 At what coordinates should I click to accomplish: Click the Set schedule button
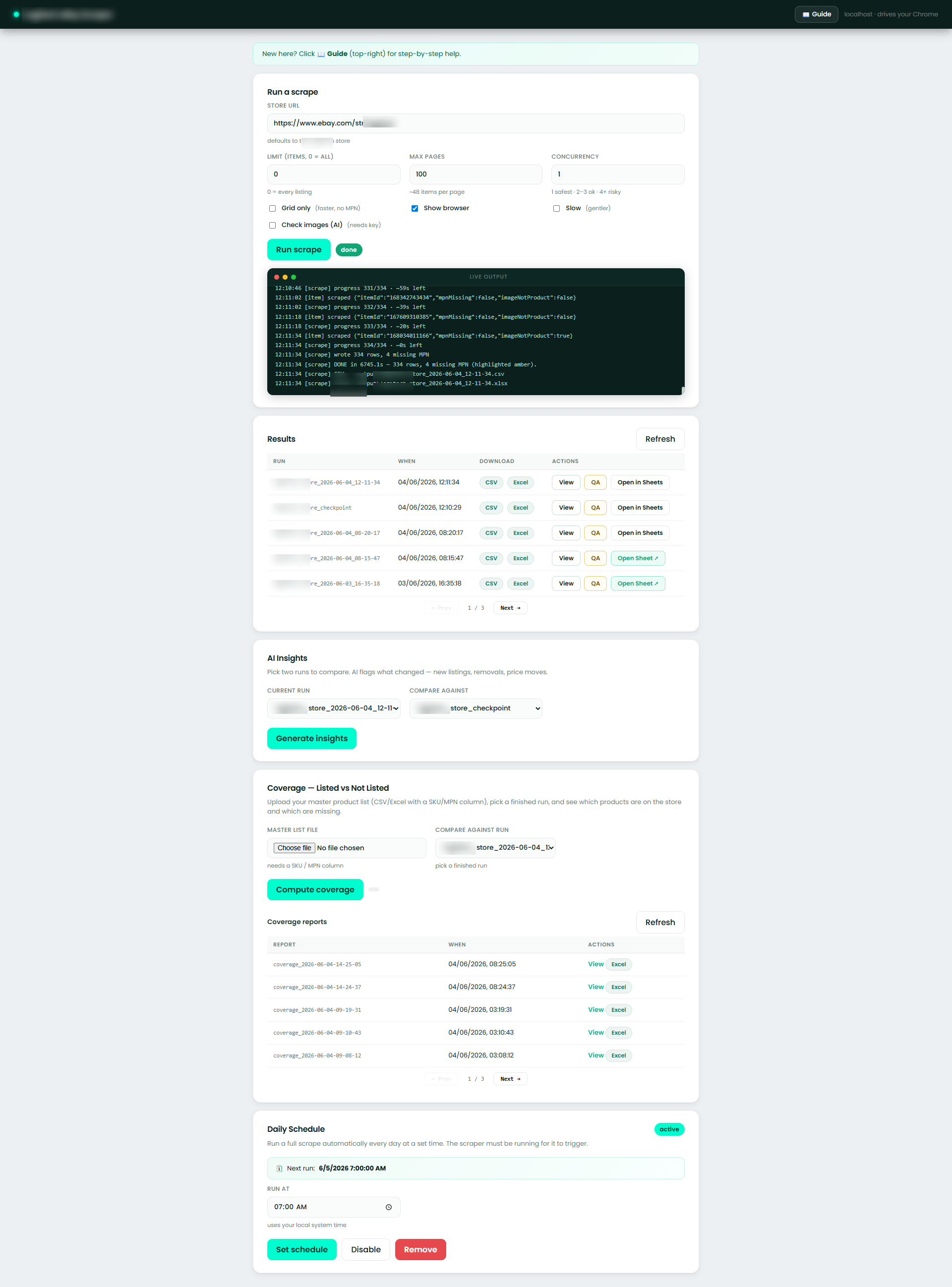[x=301, y=1250]
